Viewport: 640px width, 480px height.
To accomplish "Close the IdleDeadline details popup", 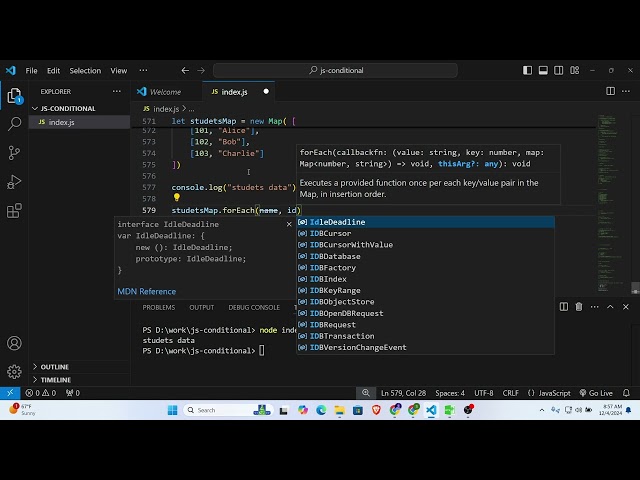I will pyautogui.click(x=289, y=224).
